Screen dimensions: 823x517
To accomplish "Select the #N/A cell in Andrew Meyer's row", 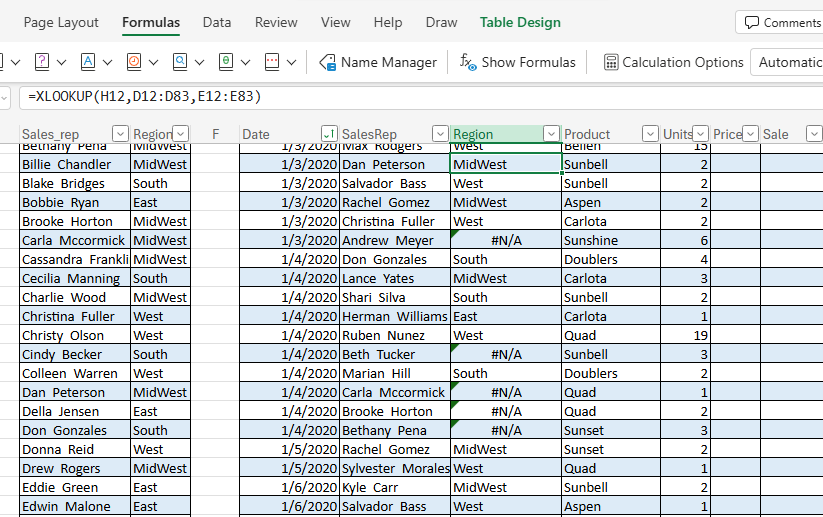I will tap(506, 240).
